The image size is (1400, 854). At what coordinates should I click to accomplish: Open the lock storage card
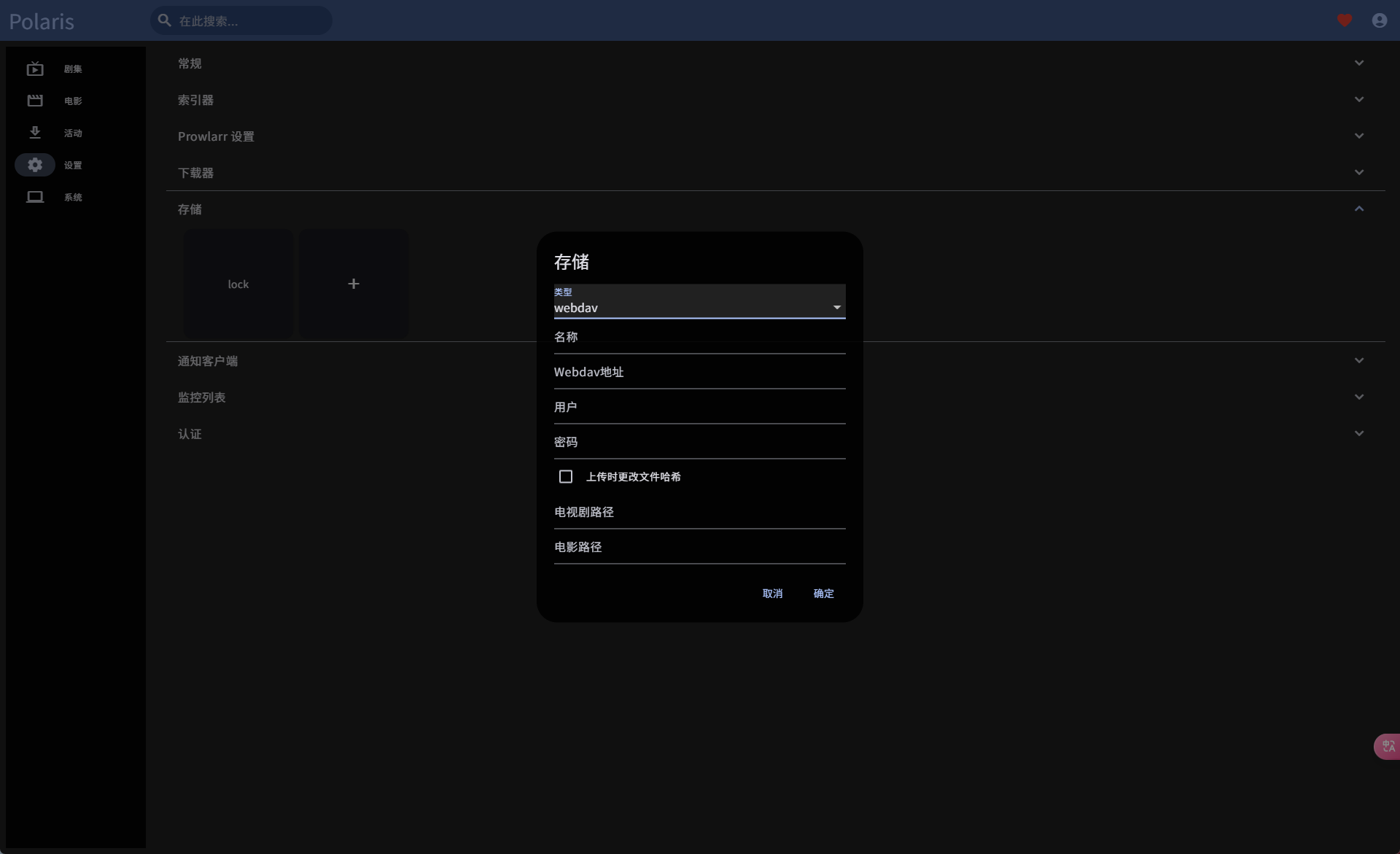(238, 284)
